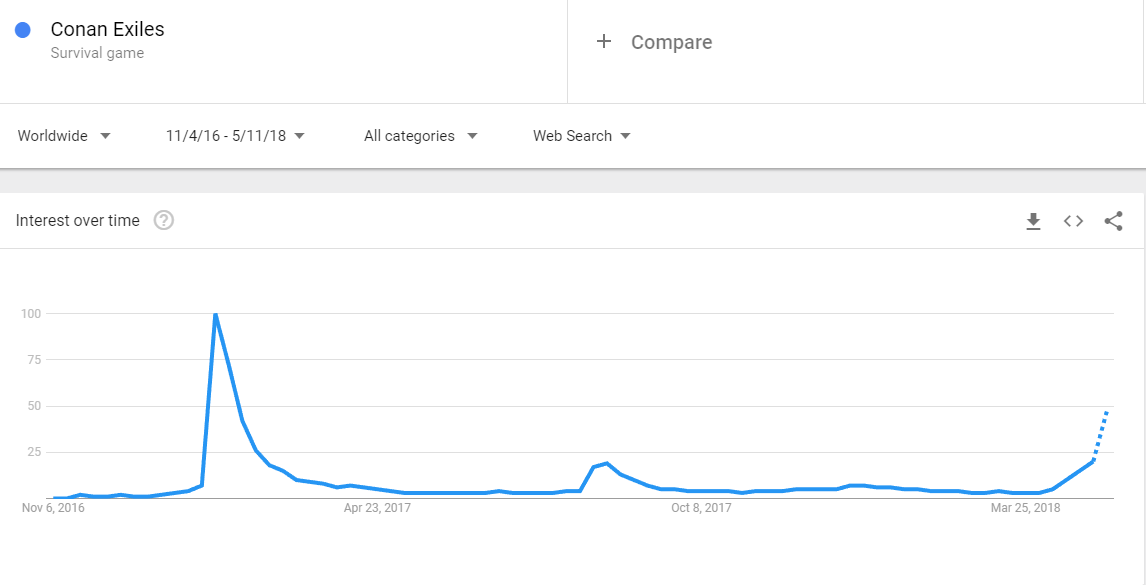This screenshot has width=1146, height=585.
Task: Click the Apr 23, 2017 axis label
Action: click(x=377, y=507)
